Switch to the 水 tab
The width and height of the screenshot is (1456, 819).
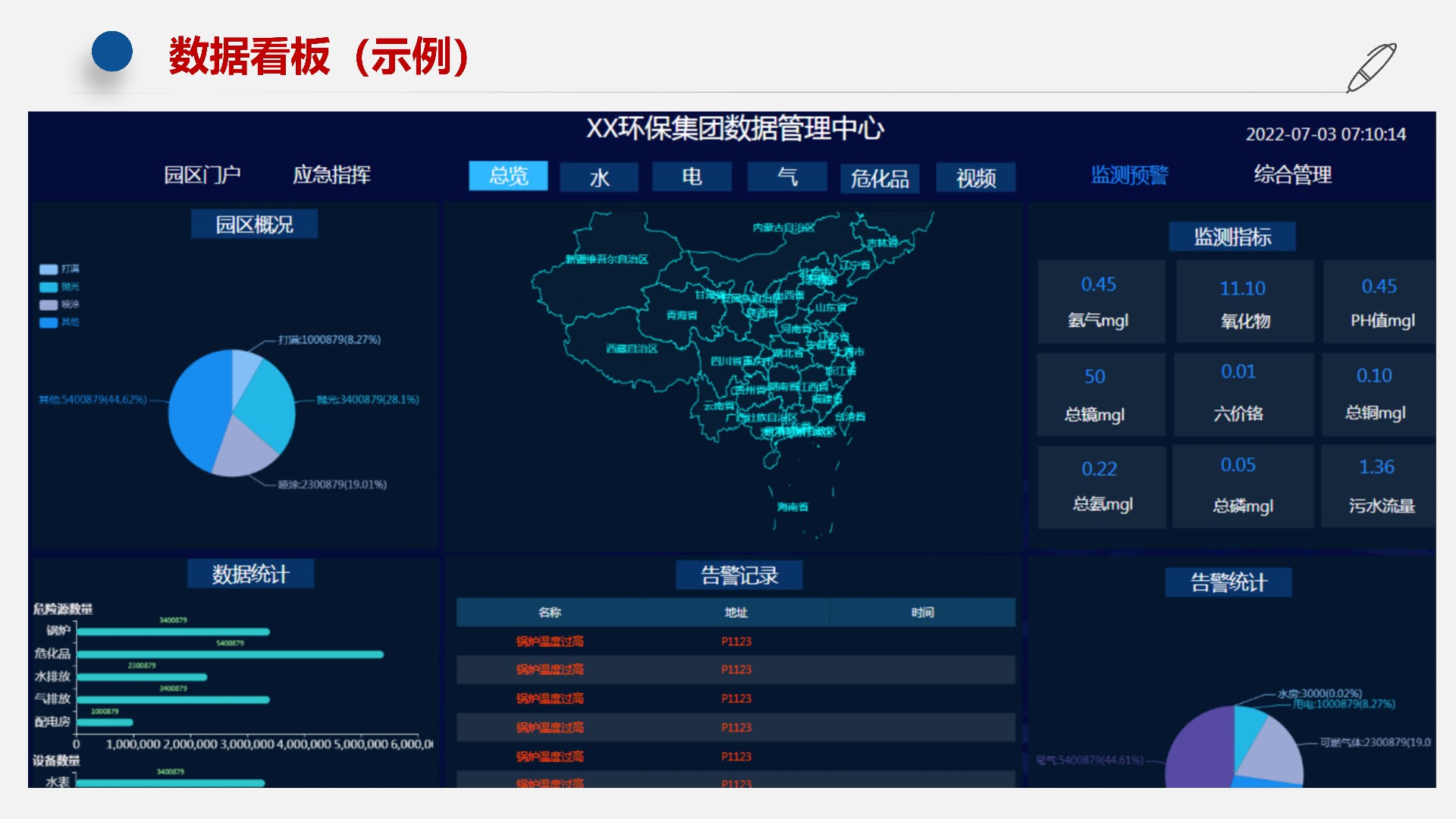[599, 177]
